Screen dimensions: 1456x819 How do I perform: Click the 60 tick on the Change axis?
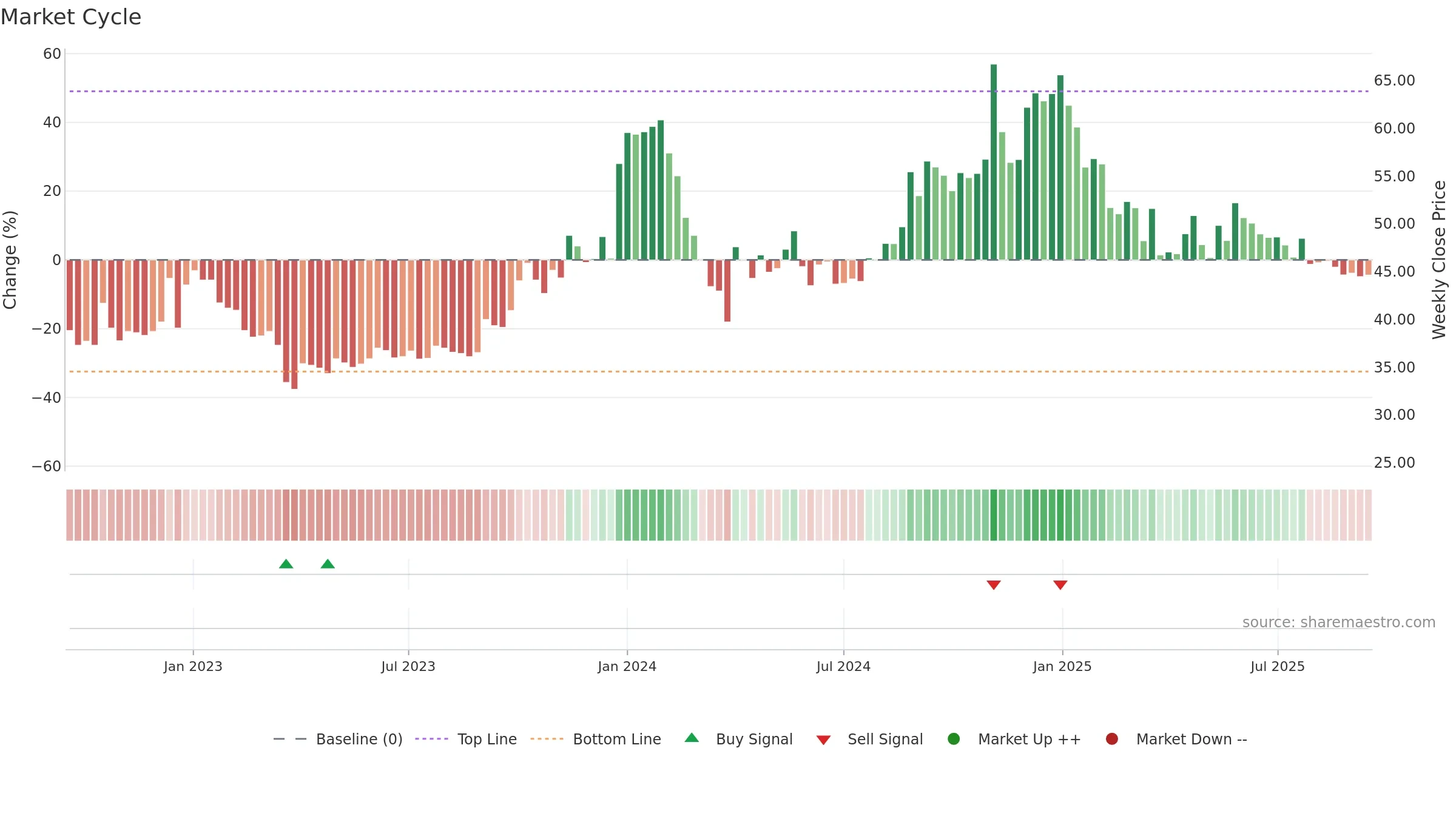[52, 54]
